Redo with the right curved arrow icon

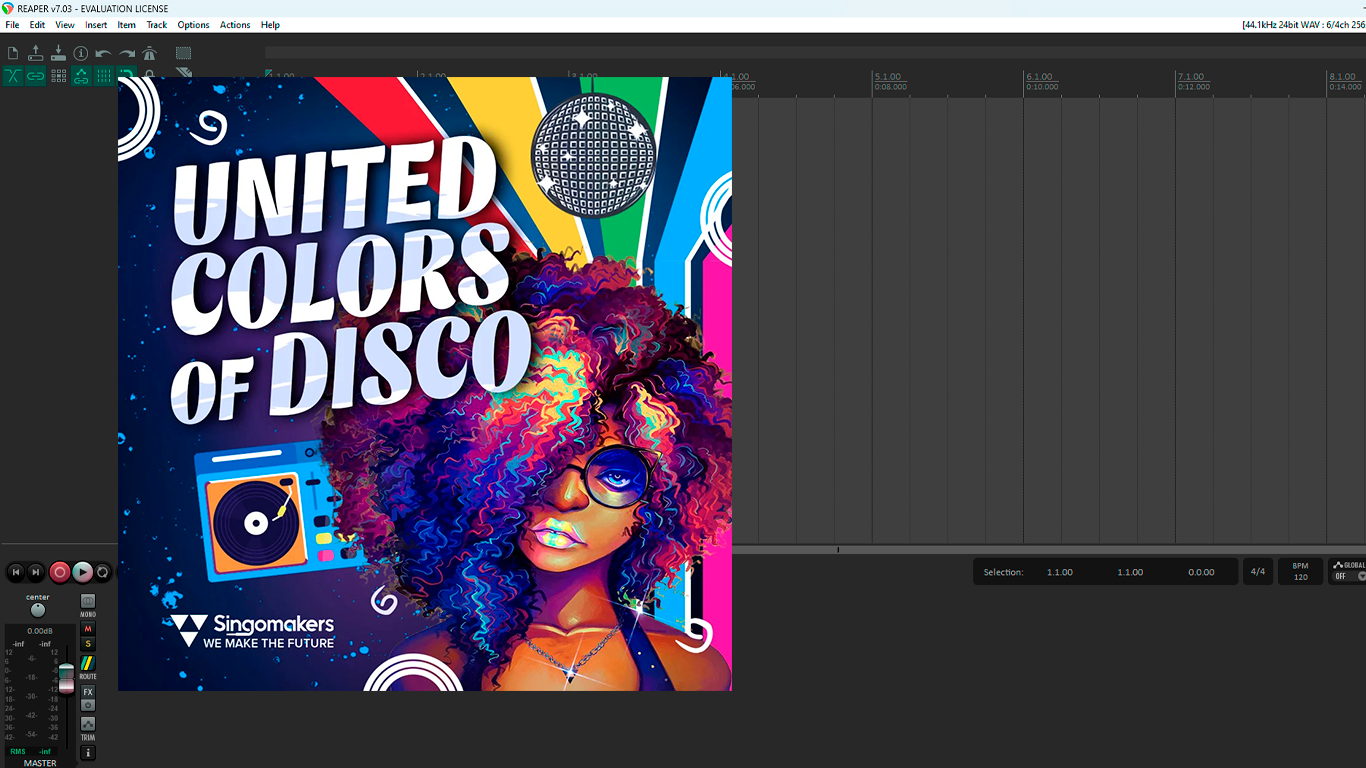(127, 53)
